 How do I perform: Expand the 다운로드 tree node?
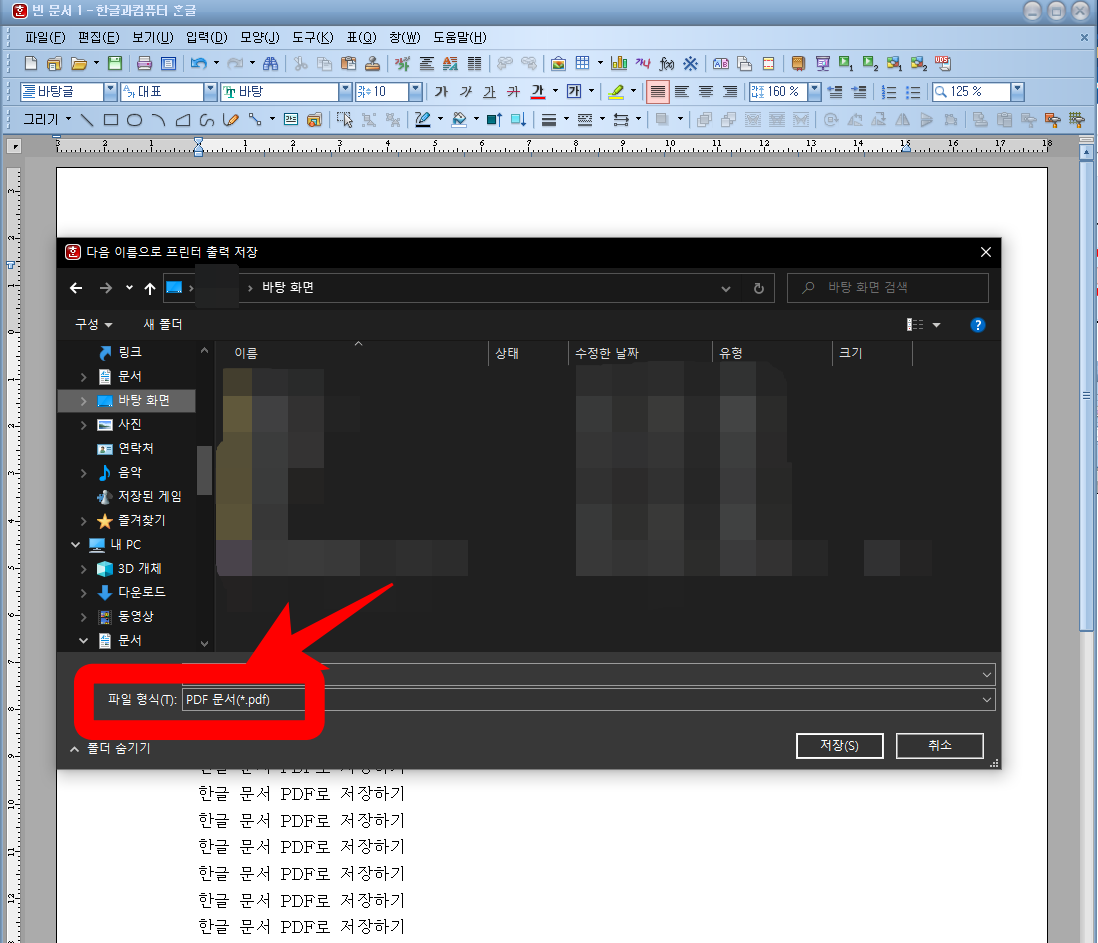click(x=83, y=593)
